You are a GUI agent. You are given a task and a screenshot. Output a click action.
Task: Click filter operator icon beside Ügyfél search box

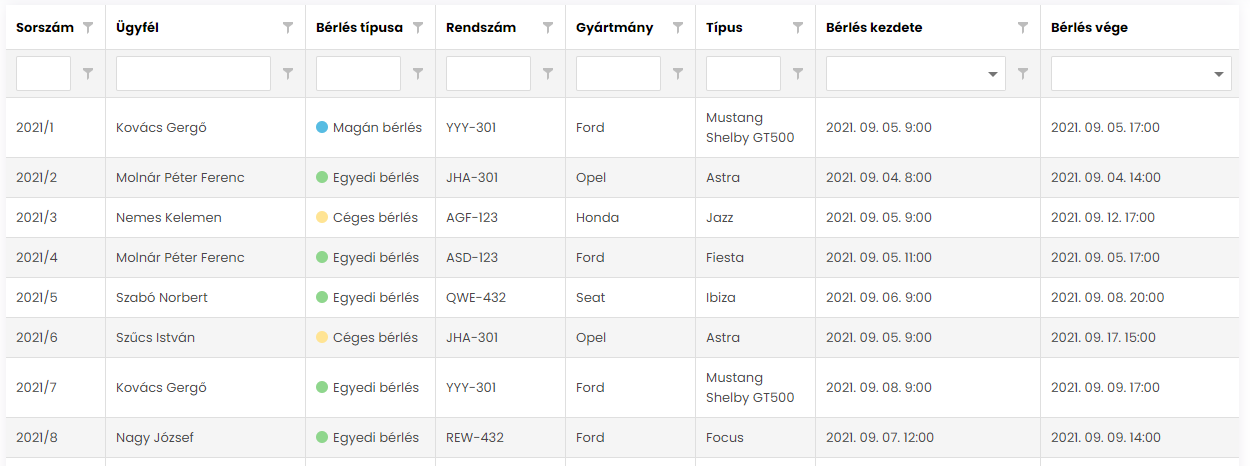[288, 73]
